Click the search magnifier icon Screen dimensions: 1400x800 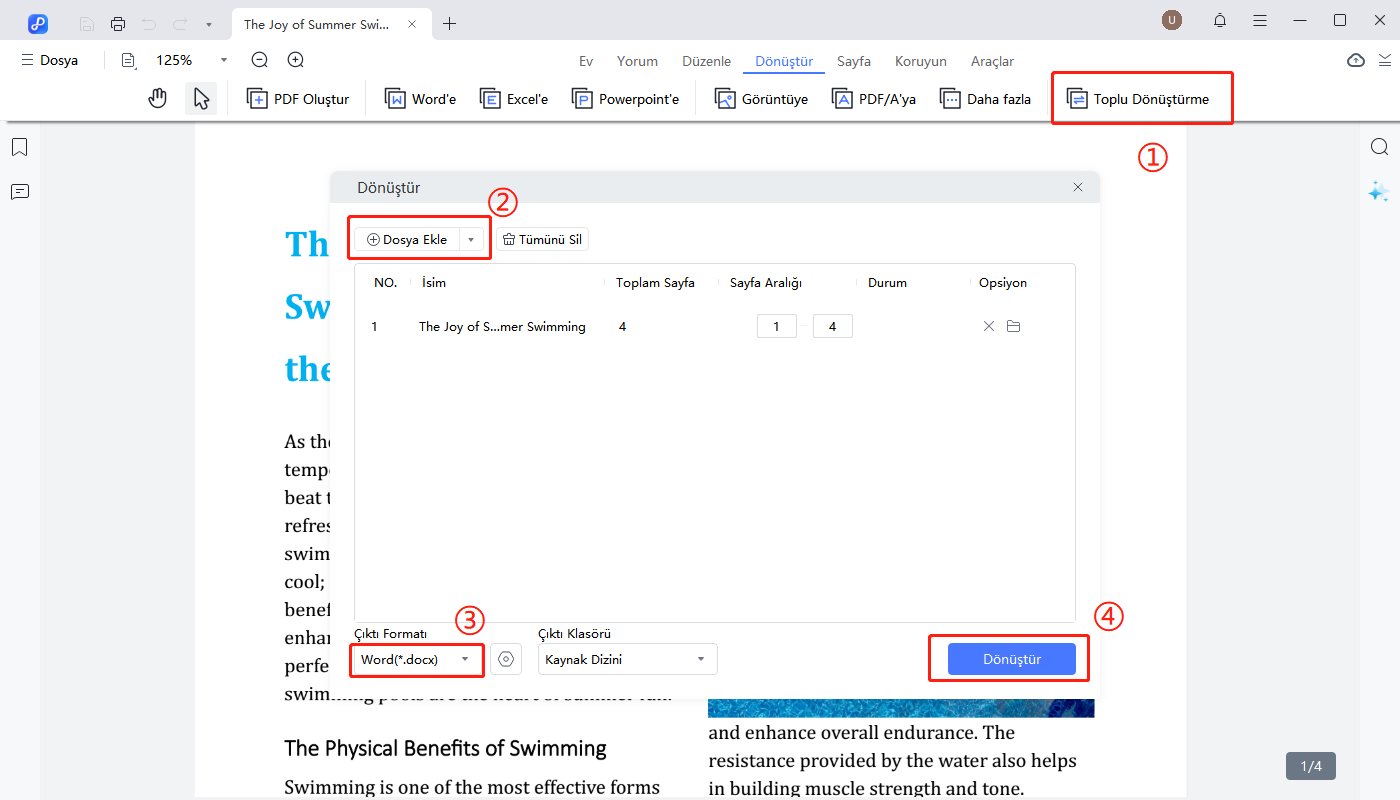pyautogui.click(x=1379, y=148)
